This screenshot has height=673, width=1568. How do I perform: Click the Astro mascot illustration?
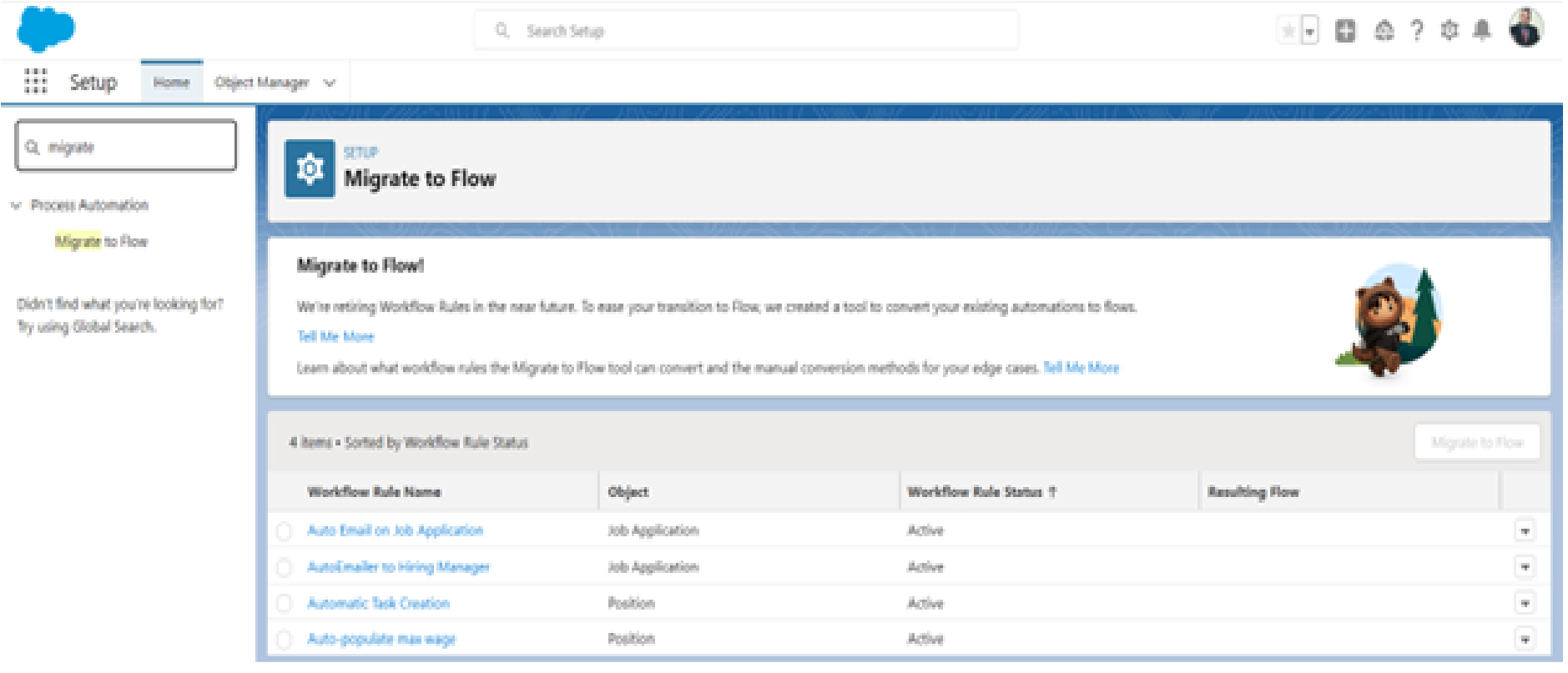(1389, 321)
